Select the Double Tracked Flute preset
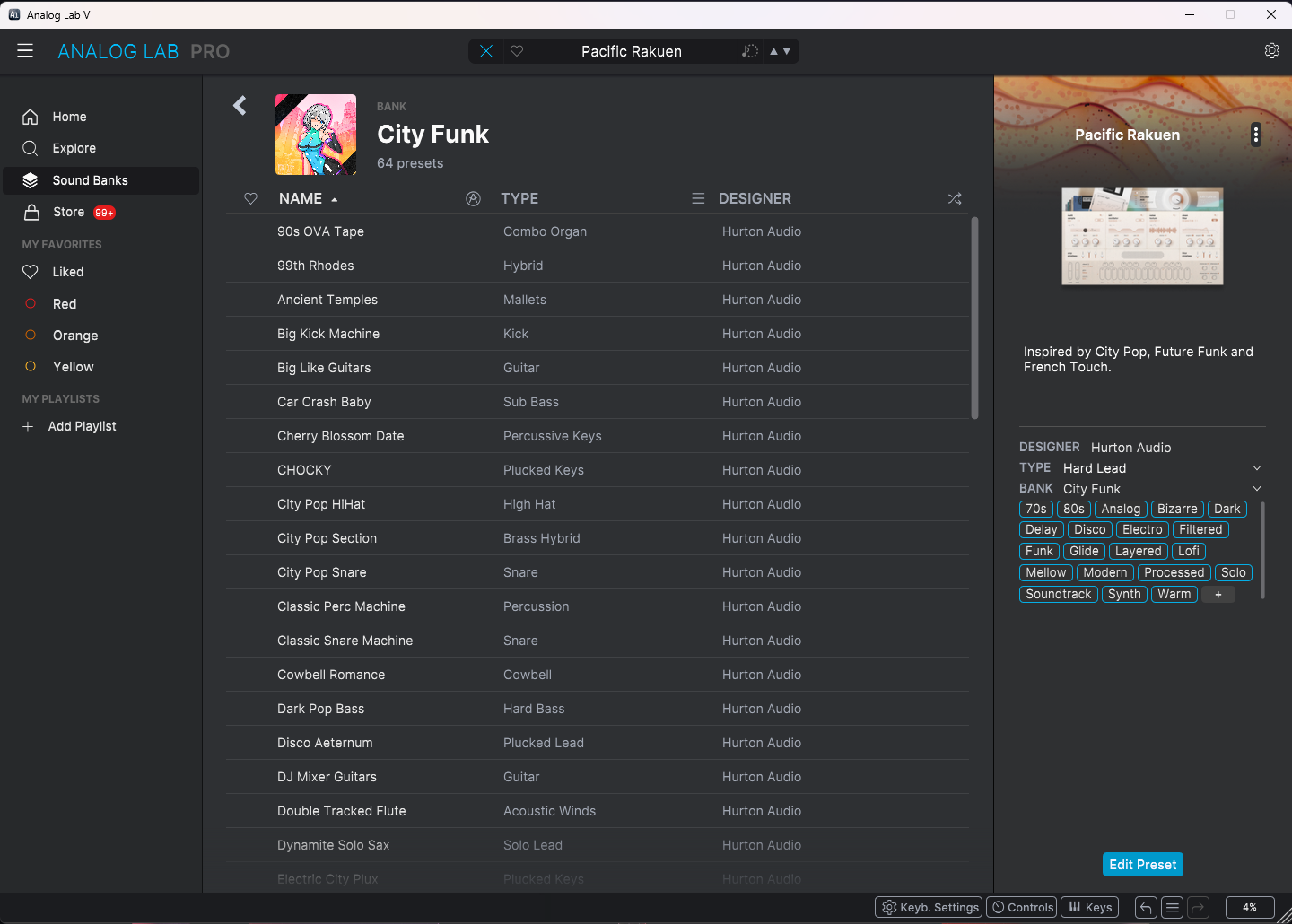Screen dimensions: 1292x924 [x=598, y=811]
